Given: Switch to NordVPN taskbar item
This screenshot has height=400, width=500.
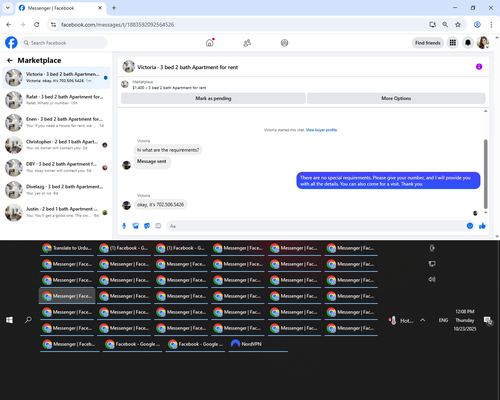Looking at the screenshot, I should 258,344.
